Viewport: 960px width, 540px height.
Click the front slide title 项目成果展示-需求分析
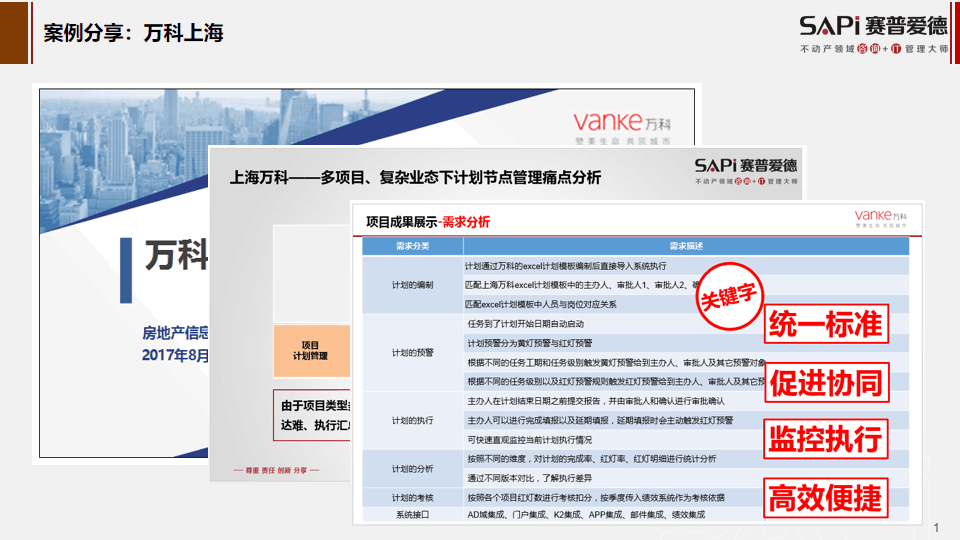coord(427,222)
